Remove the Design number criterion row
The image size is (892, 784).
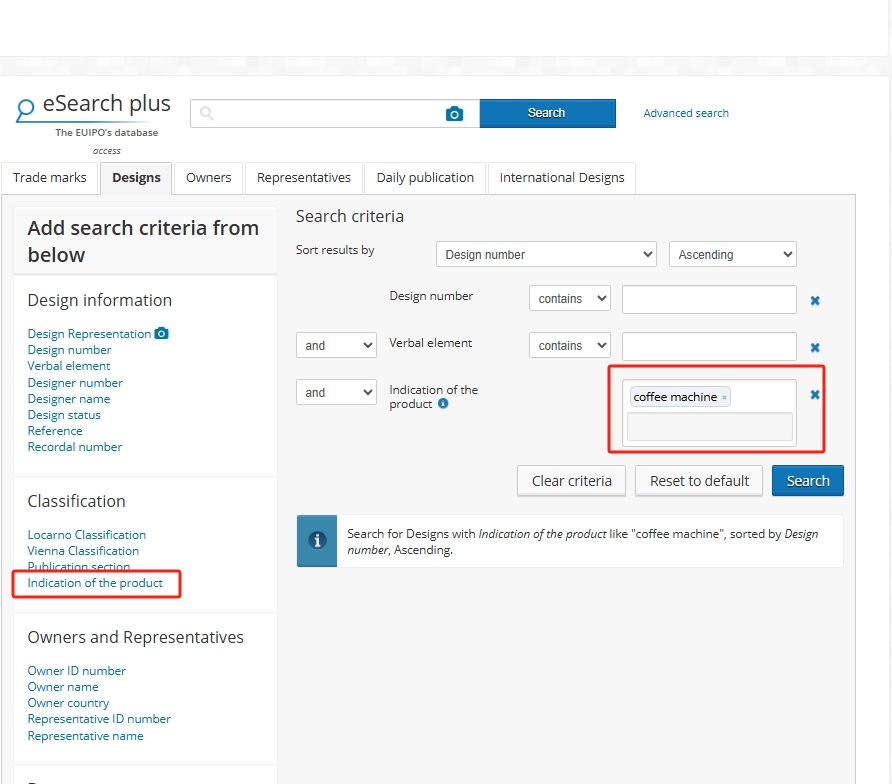coord(815,300)
